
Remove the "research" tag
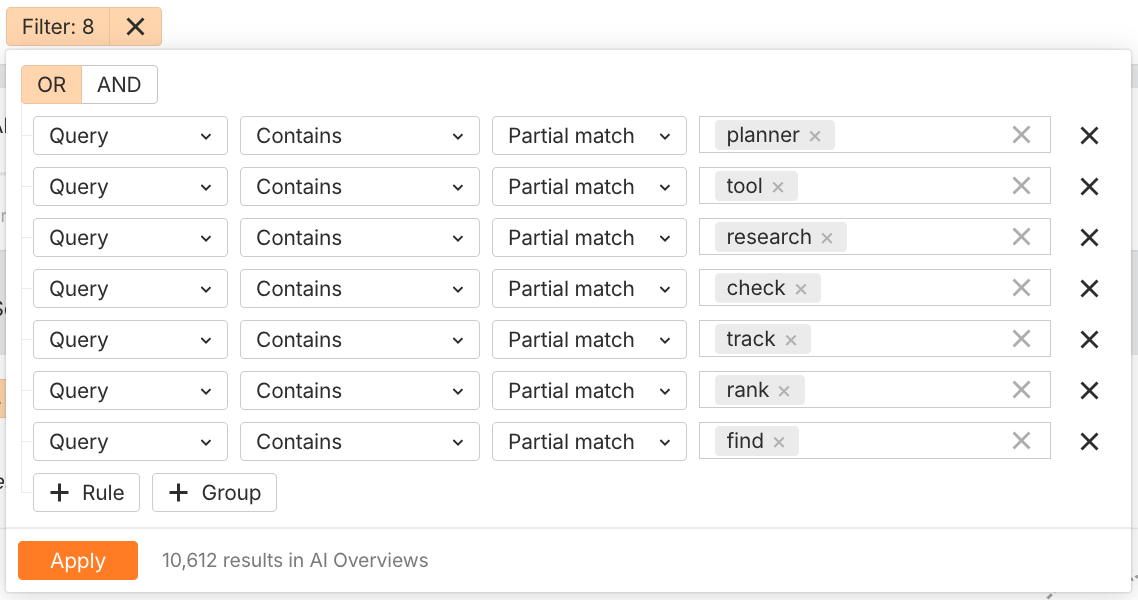[x=826, y=237]
